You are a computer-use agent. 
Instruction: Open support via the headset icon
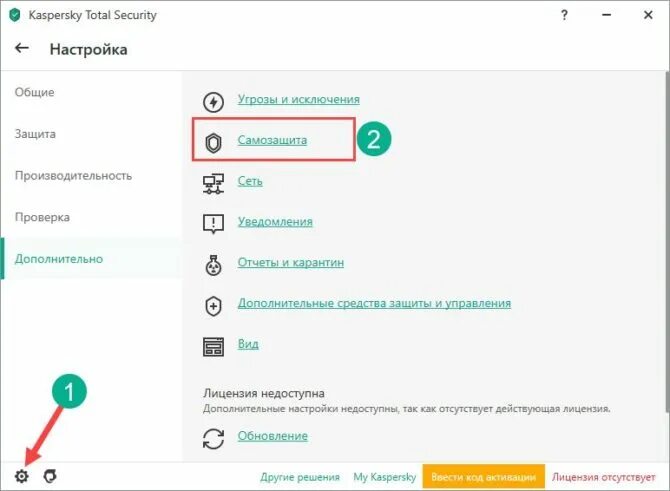[50, 476]
